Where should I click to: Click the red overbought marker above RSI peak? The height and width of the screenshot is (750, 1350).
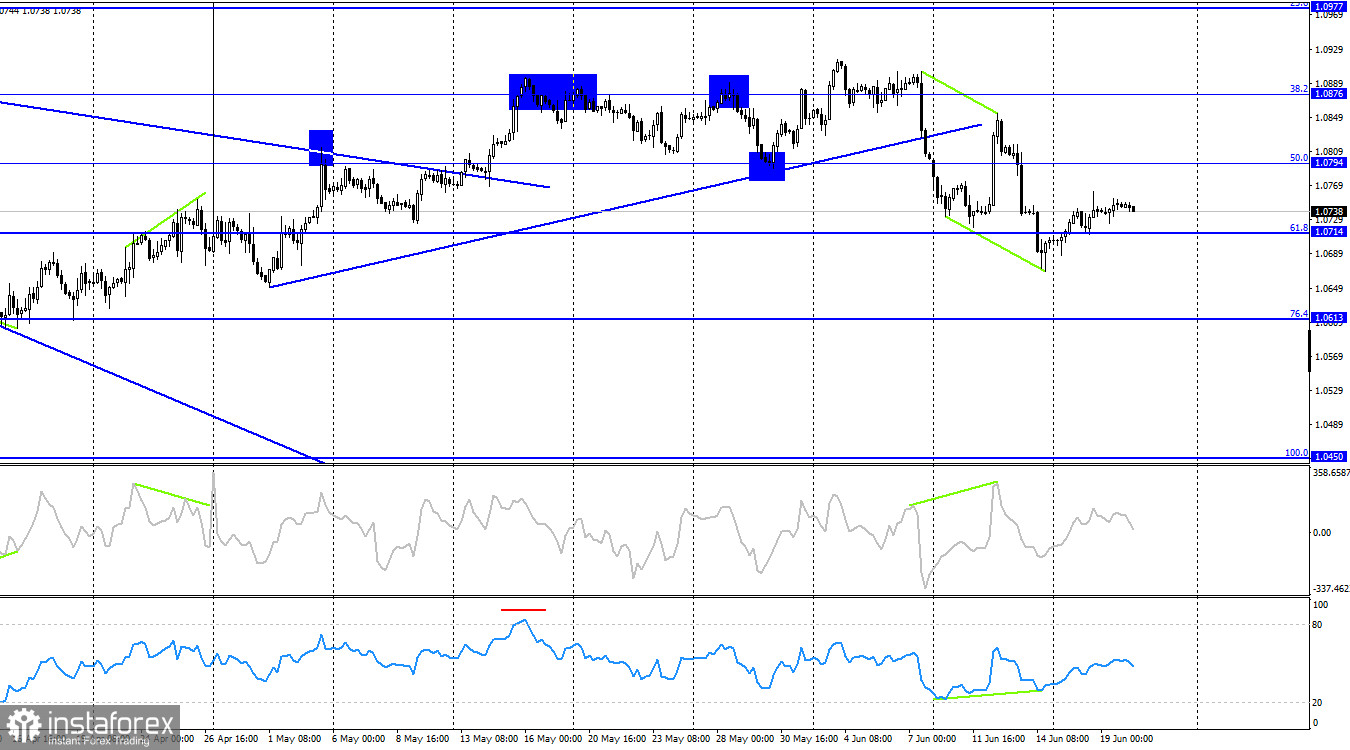[x=523, y=609]
